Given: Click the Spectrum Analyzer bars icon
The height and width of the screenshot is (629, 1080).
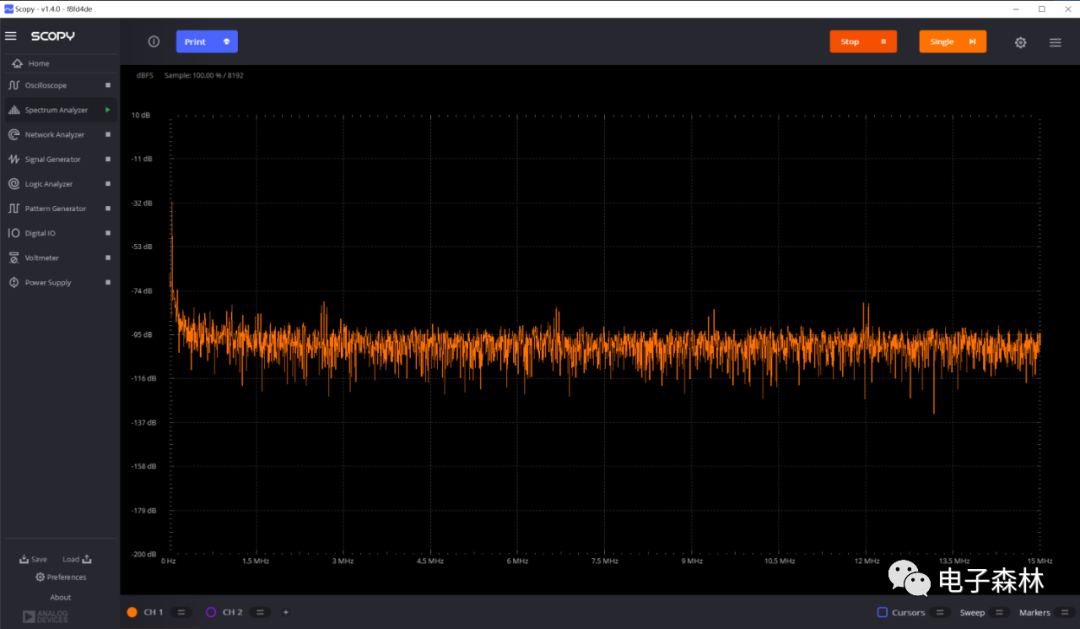Looking at the screenshot, I should click(x=14, y=110).
